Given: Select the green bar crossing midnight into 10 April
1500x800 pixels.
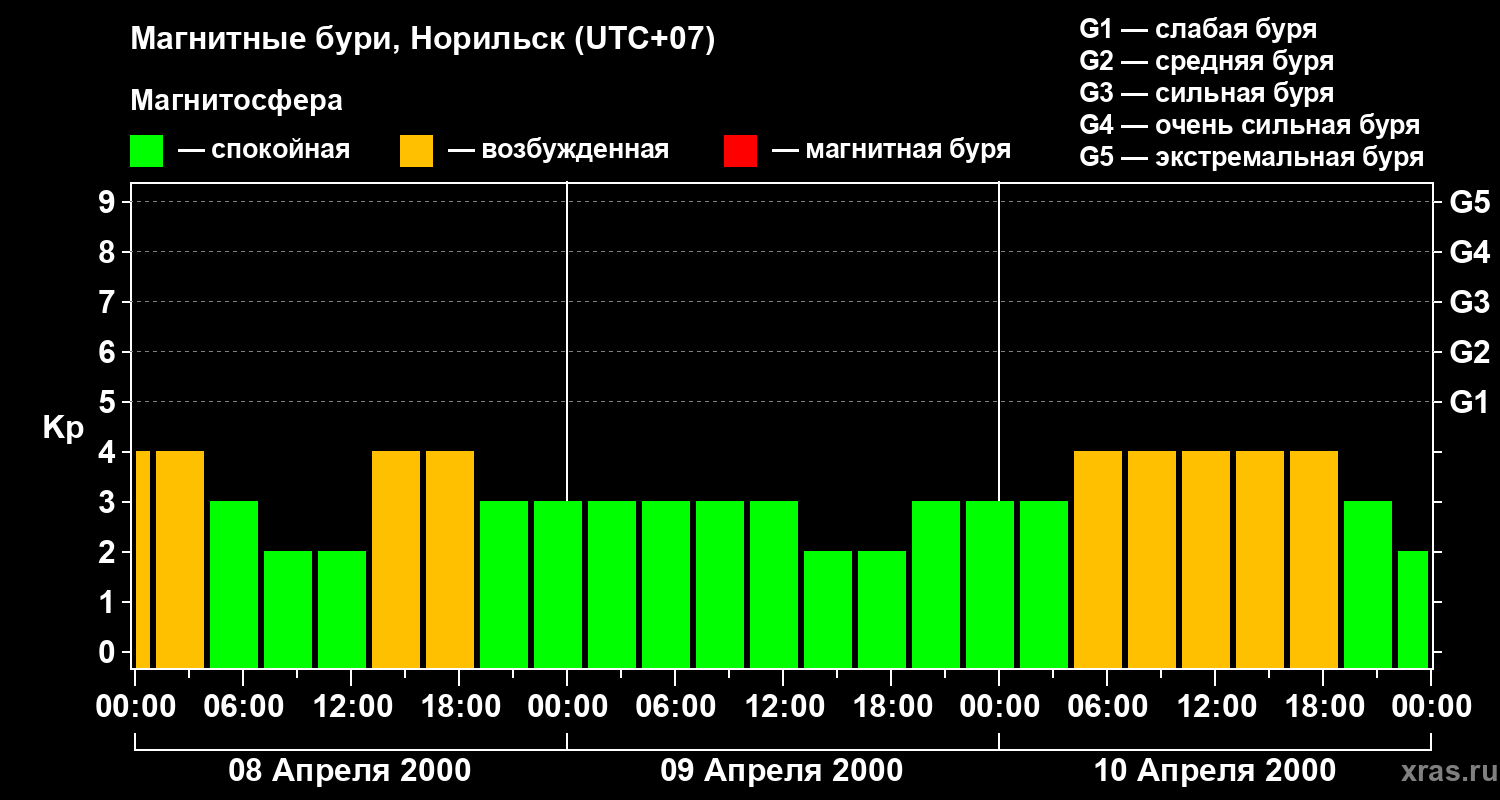Looking at the screenshot, I should click(x=990, y=584).
